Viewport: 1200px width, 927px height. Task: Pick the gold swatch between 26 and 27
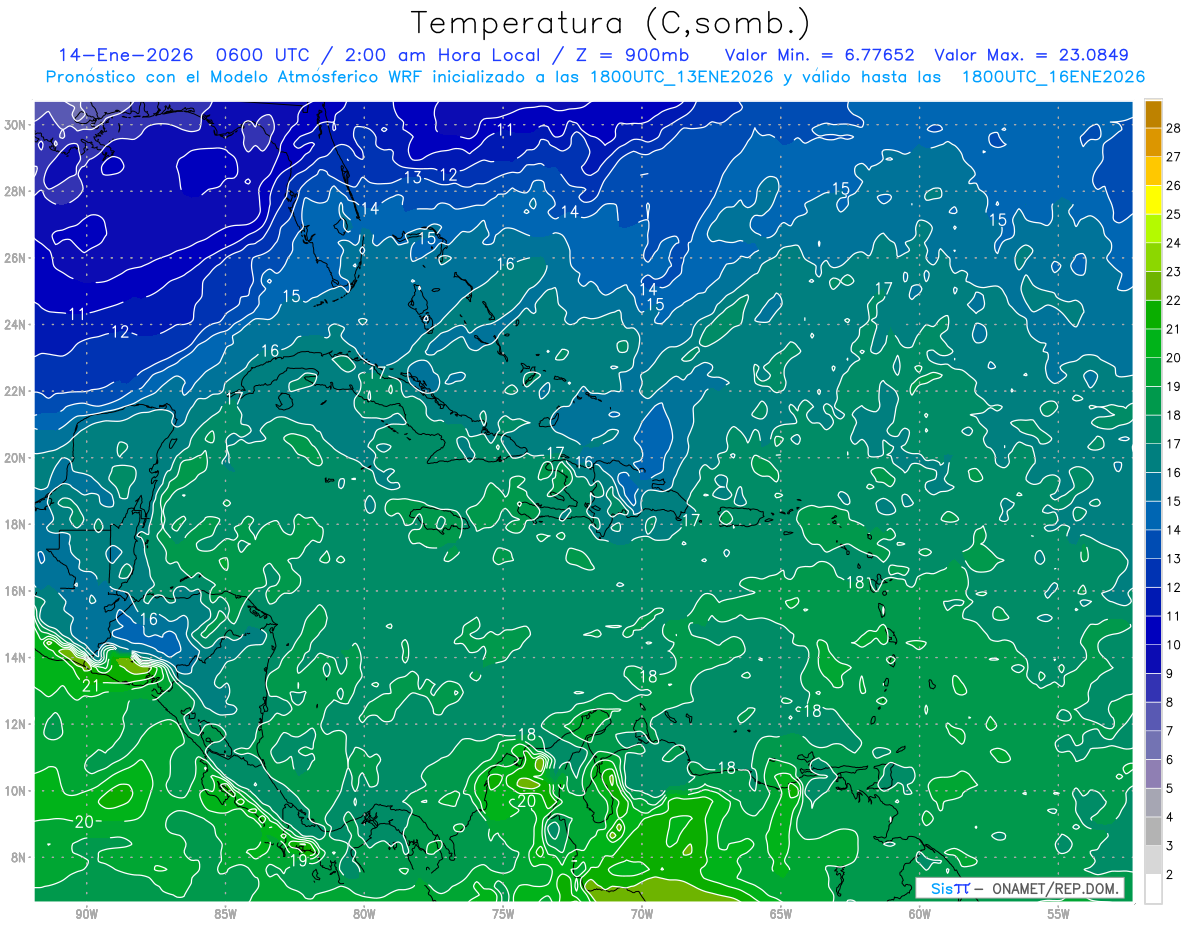pos(1154,172)
